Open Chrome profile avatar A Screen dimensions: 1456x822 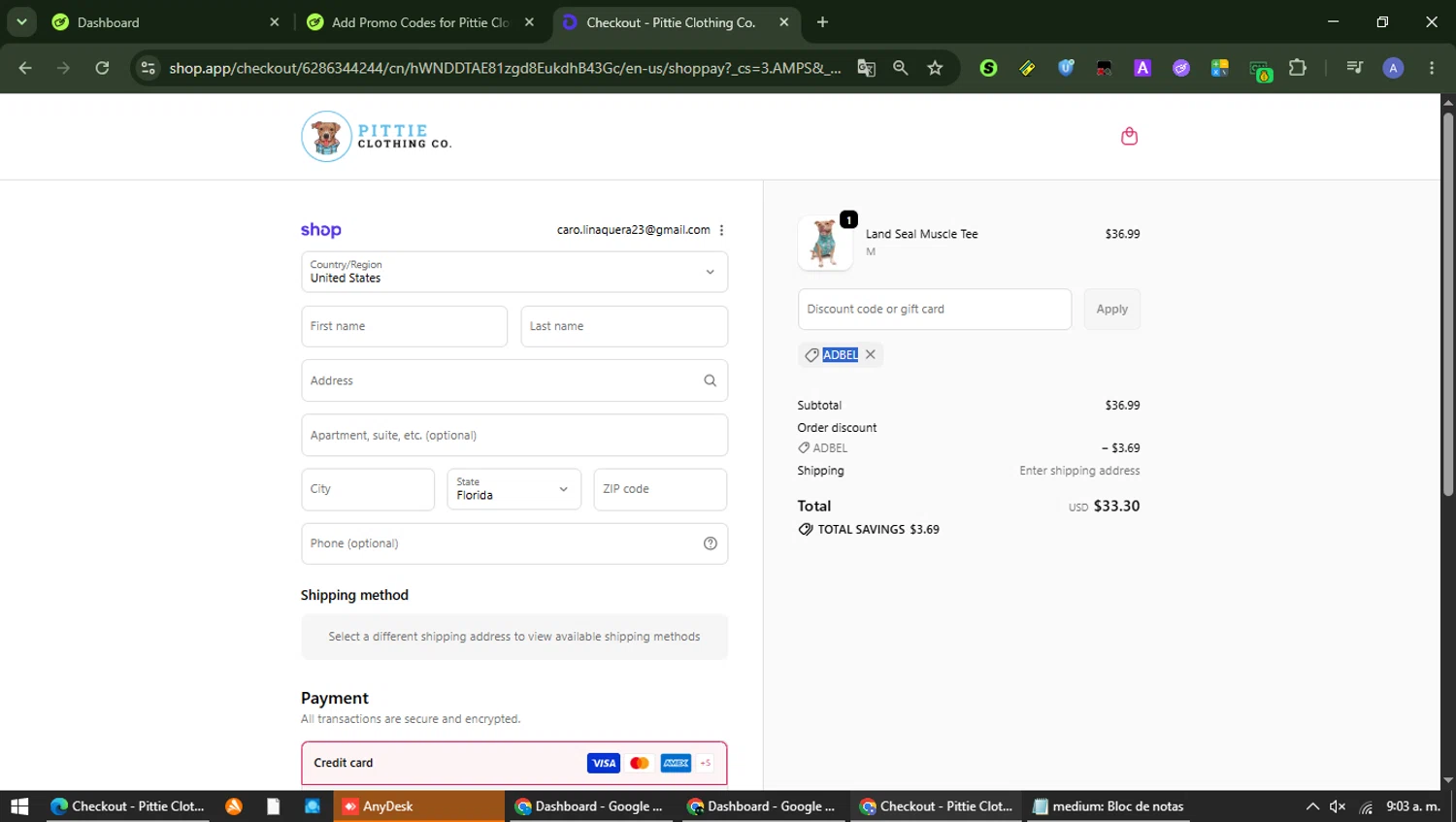[1393, 68]
